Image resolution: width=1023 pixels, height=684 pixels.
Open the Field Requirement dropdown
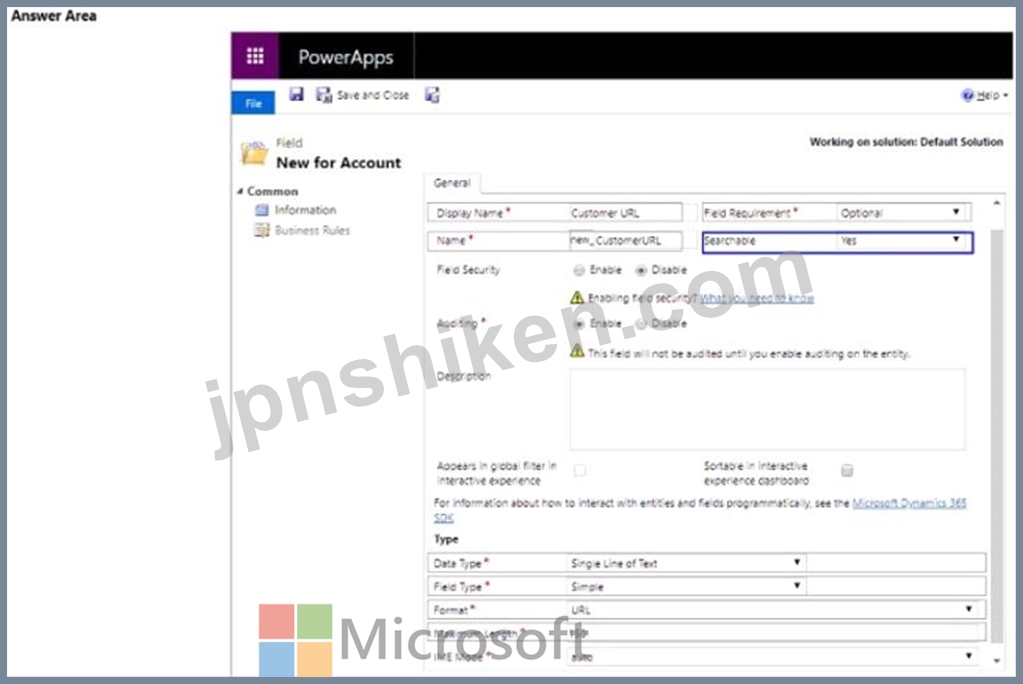[903, 213]
